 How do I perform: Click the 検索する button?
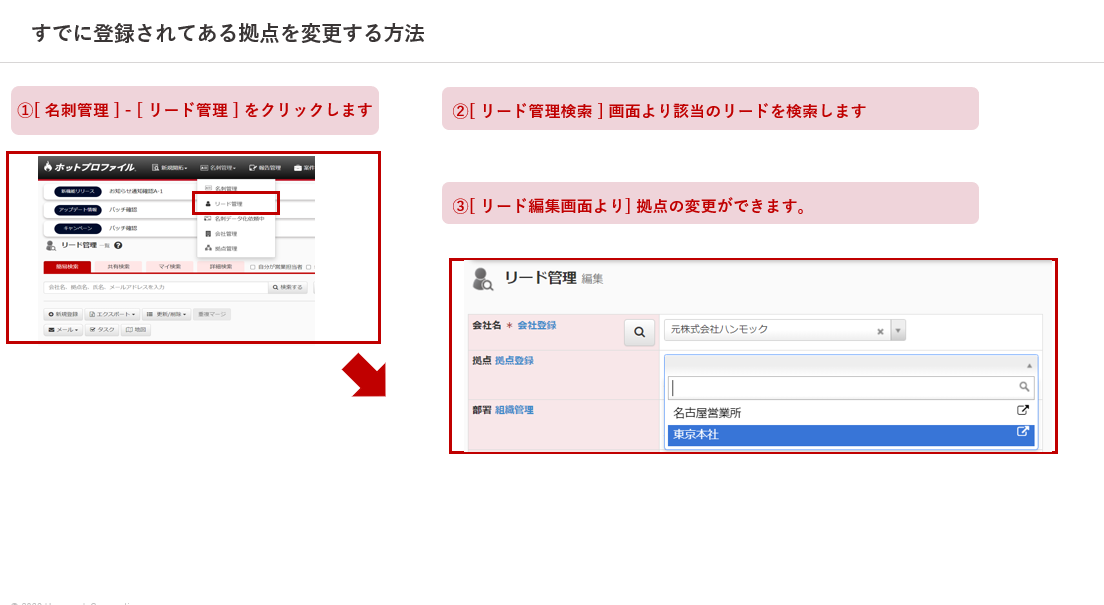point(288,287)
